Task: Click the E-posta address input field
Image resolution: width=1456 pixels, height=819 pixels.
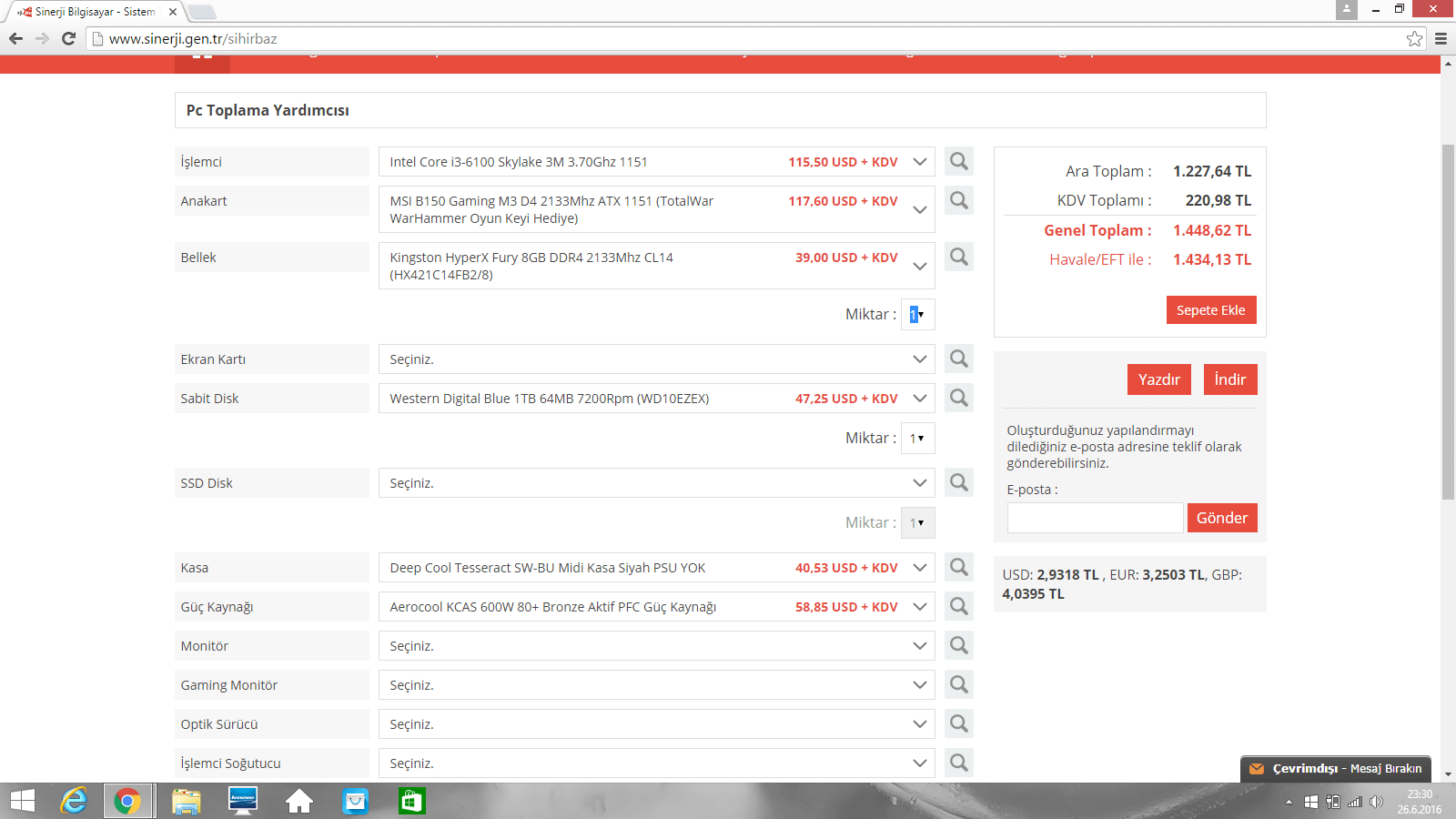Action: pyautogui.click(x=1095, y=518)
